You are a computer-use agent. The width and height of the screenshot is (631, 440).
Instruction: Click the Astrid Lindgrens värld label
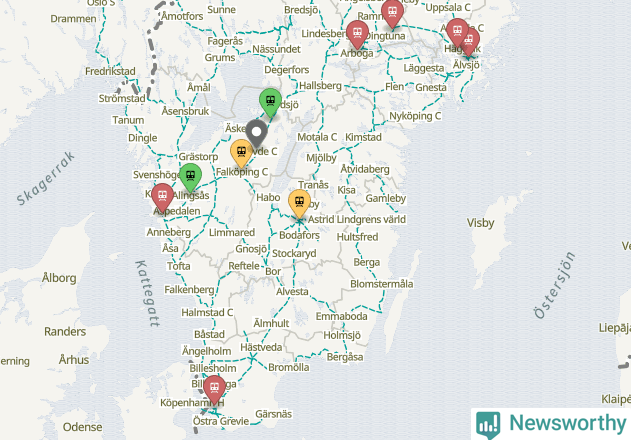357,219
